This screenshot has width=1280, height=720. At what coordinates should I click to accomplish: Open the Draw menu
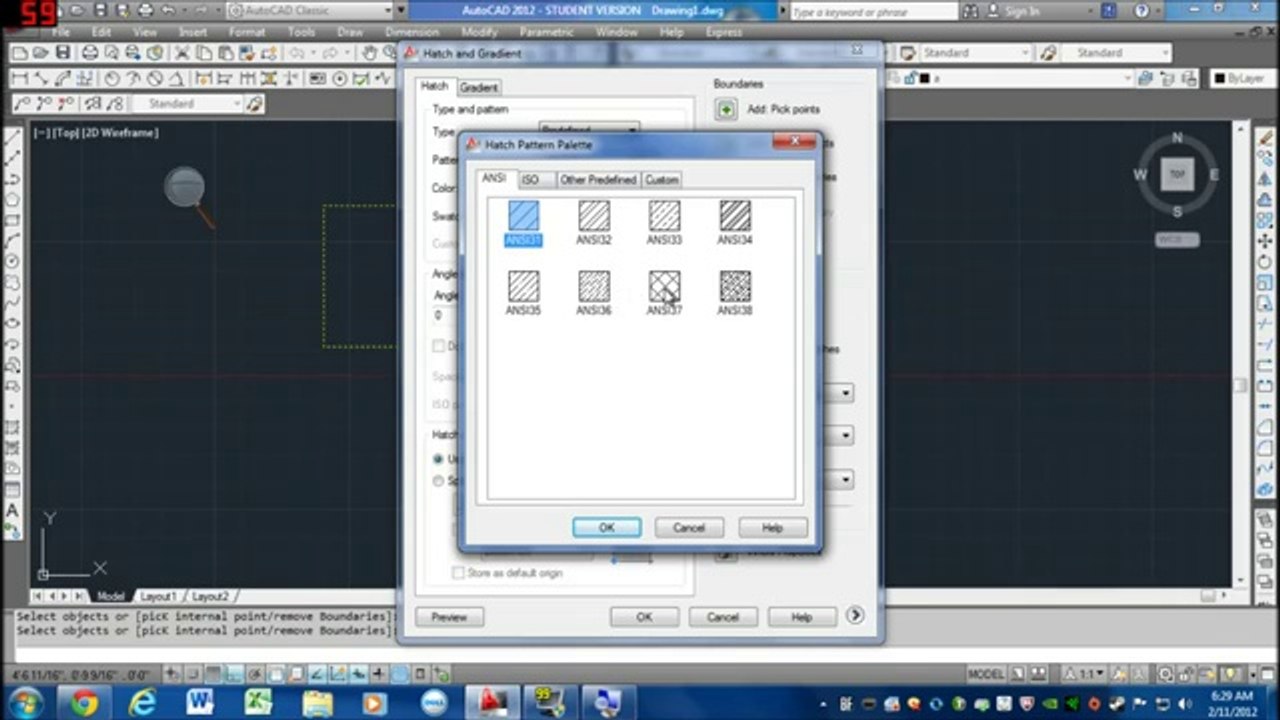(350, 32)
